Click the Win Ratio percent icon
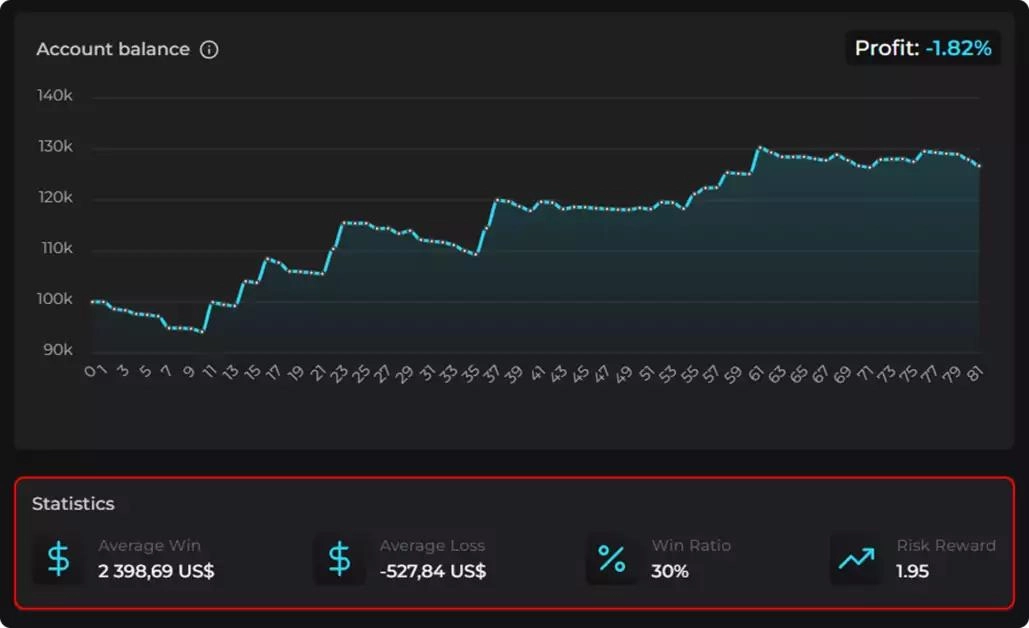Screen dimensions: 1029x628 (x=612, y=560)
